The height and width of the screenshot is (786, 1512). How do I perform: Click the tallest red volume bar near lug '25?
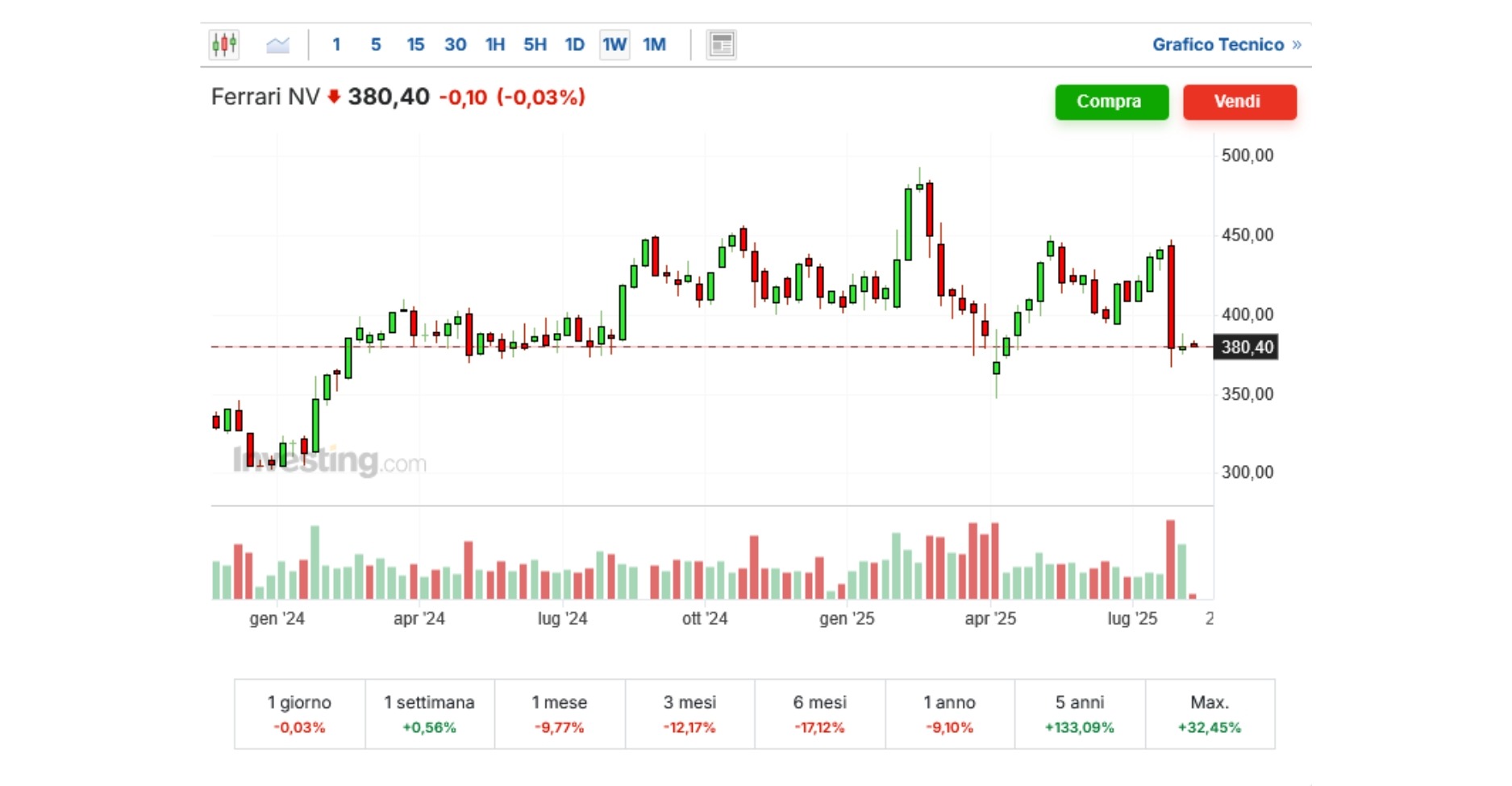tap(1170, 559)
